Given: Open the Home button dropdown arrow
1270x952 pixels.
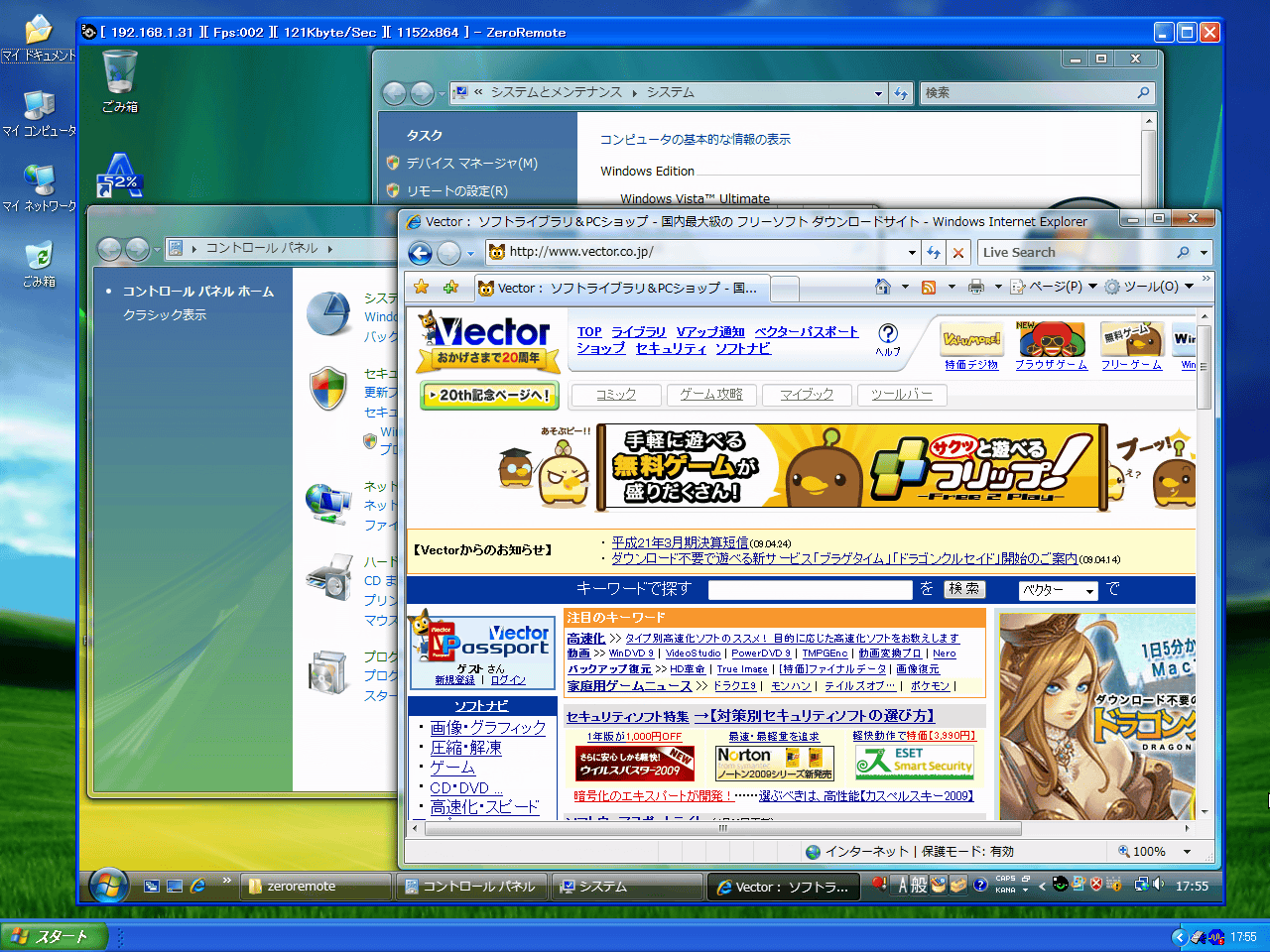Looking at the screenshot, I should point(905,287).
